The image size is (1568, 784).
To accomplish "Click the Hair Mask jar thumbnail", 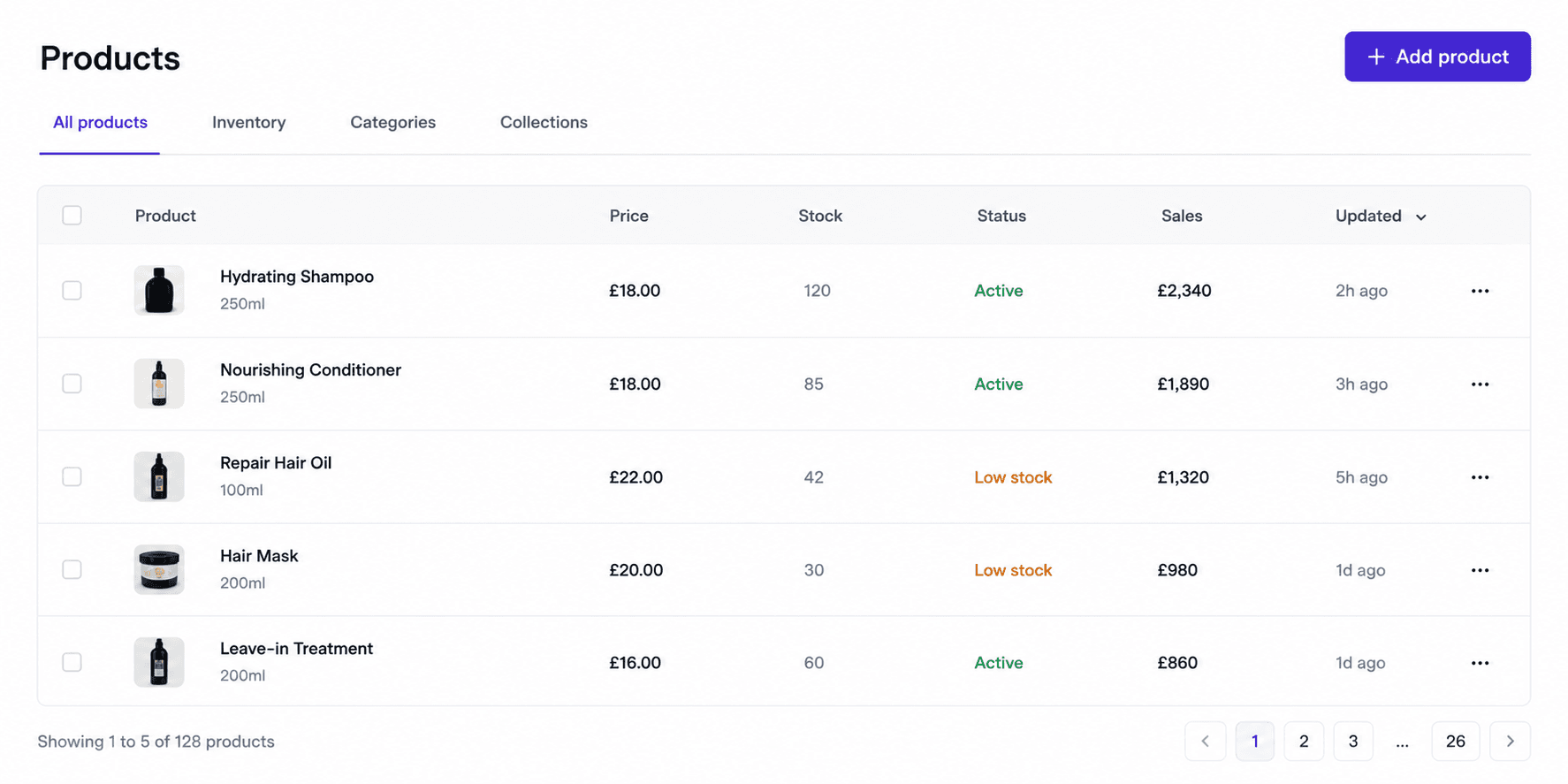I will click(x=159, y=569).
